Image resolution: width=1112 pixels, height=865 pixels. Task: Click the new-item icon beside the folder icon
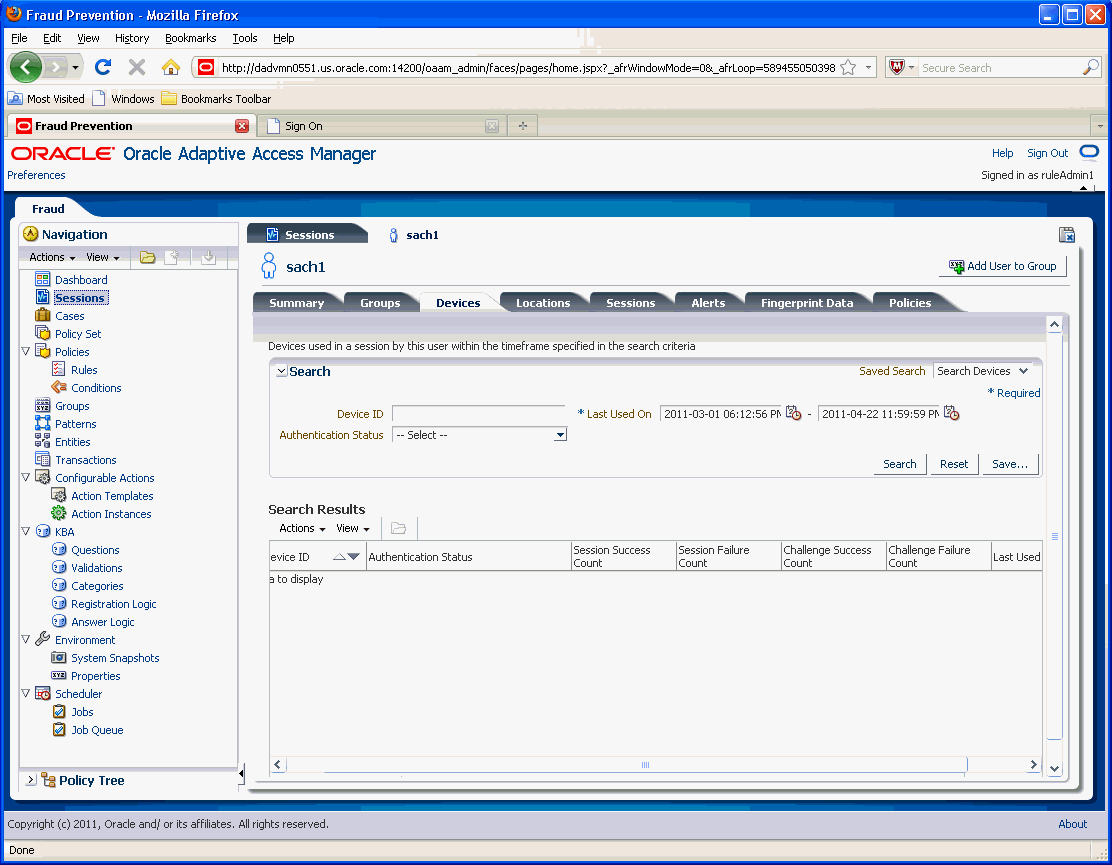point(171,257)
